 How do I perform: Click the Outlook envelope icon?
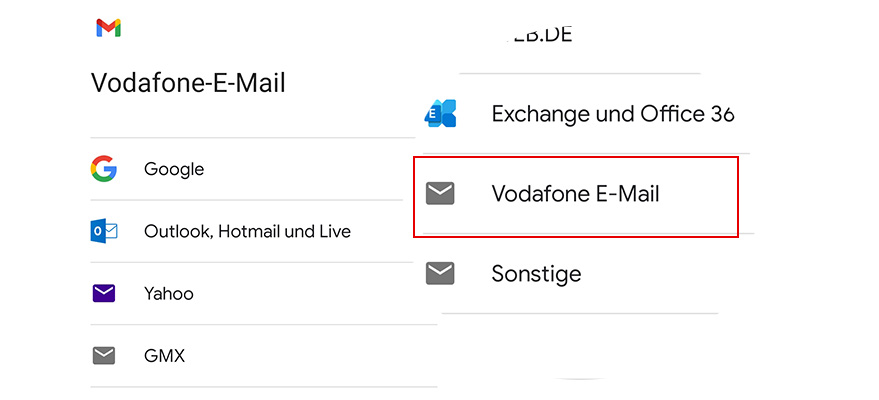(x=103, y=231)
